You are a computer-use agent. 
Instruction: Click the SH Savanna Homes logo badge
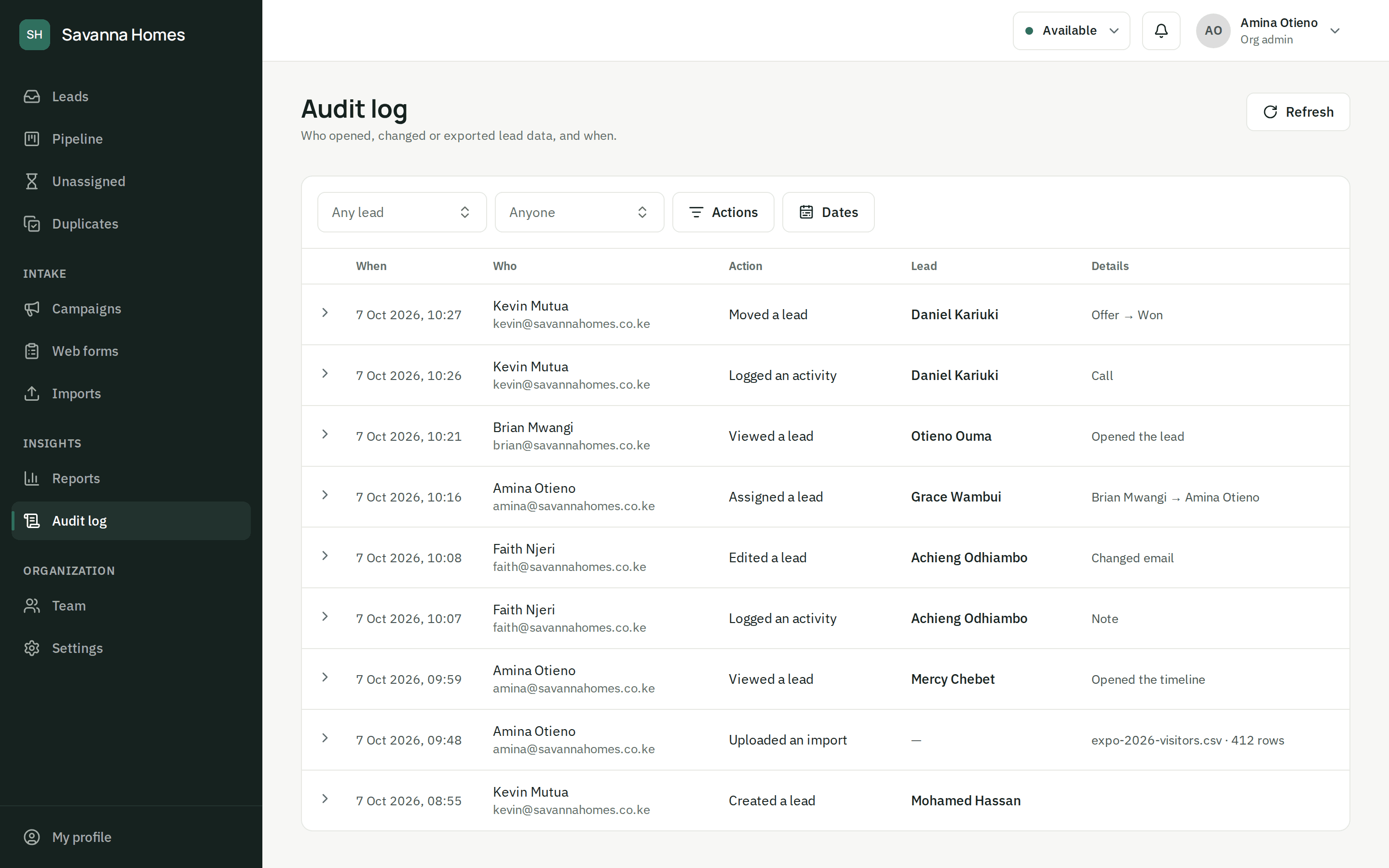tap(34, 34)
